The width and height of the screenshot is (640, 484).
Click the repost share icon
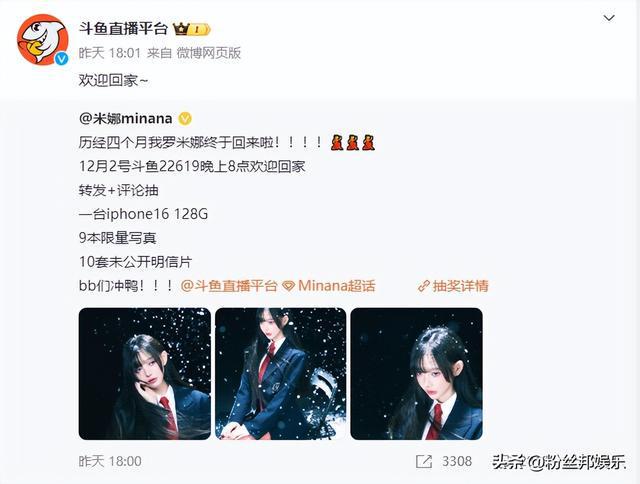424,462
